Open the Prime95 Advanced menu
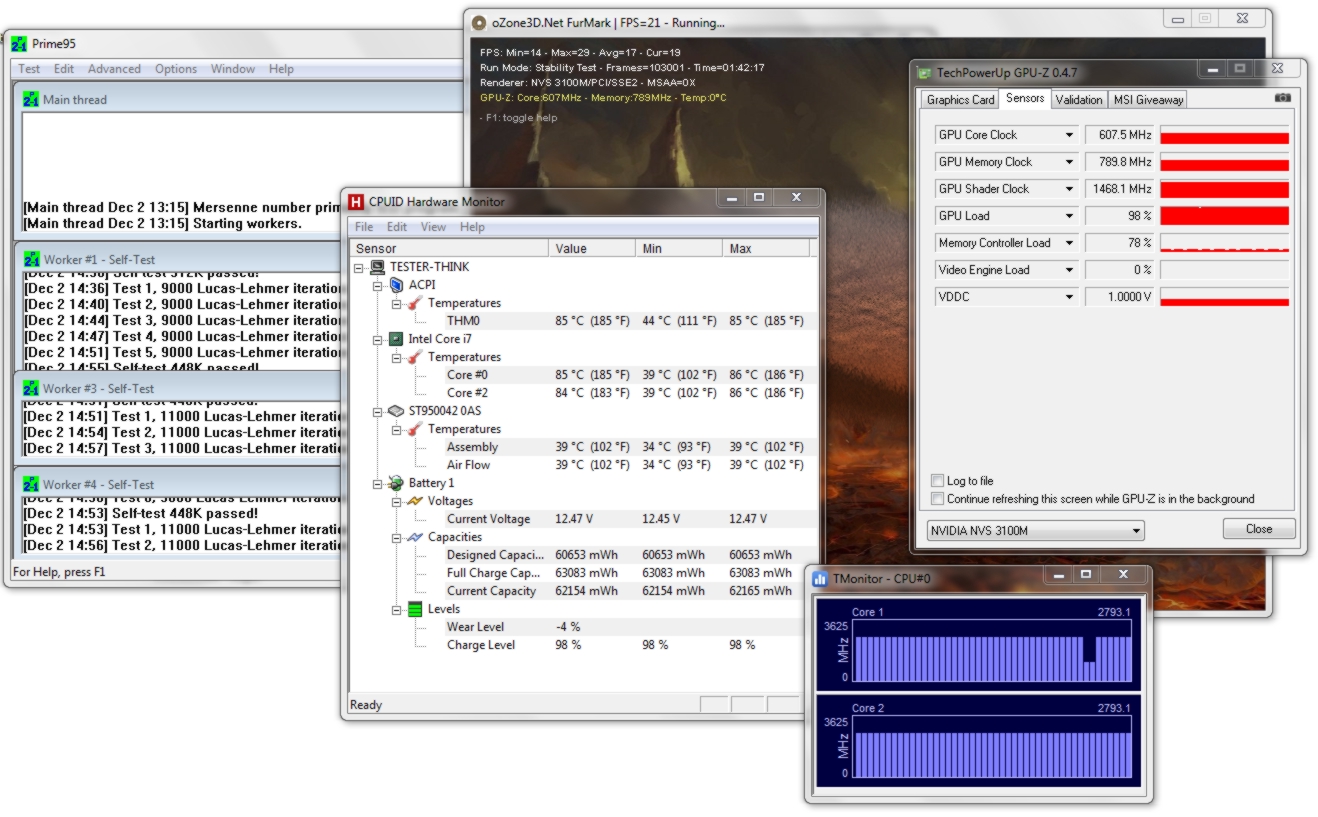 click(x=114, y=69)
